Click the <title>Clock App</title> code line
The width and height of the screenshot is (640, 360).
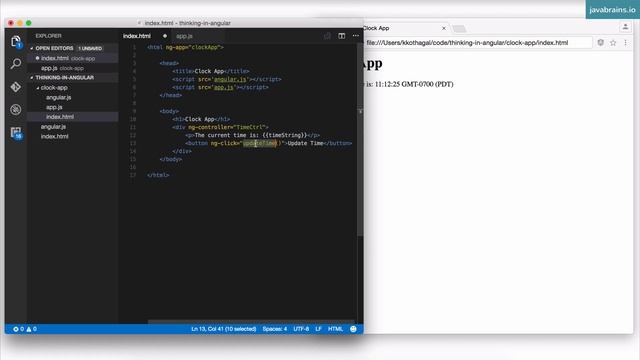pyautogui.click(x=211, y=71)
